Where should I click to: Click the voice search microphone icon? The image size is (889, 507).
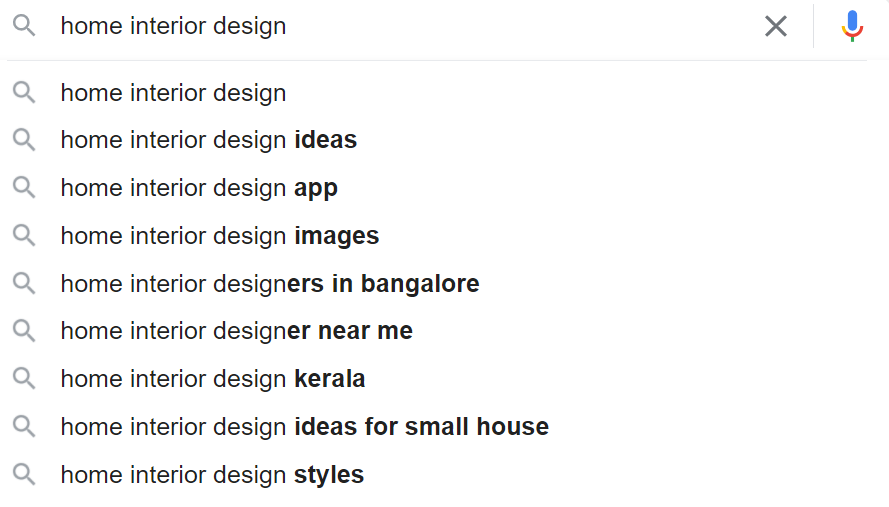click(852, 25)
